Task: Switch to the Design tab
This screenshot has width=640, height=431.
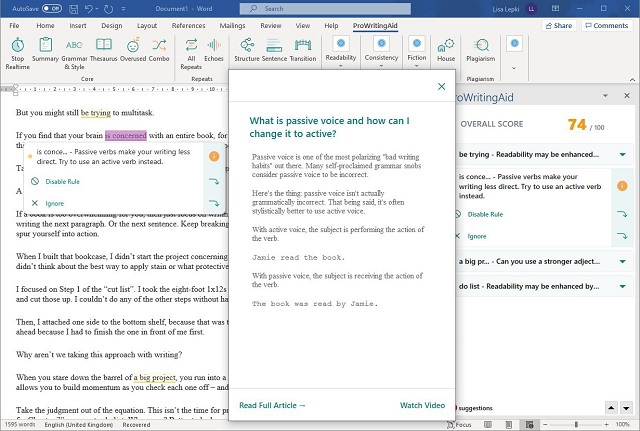Action: coord(112,25)
